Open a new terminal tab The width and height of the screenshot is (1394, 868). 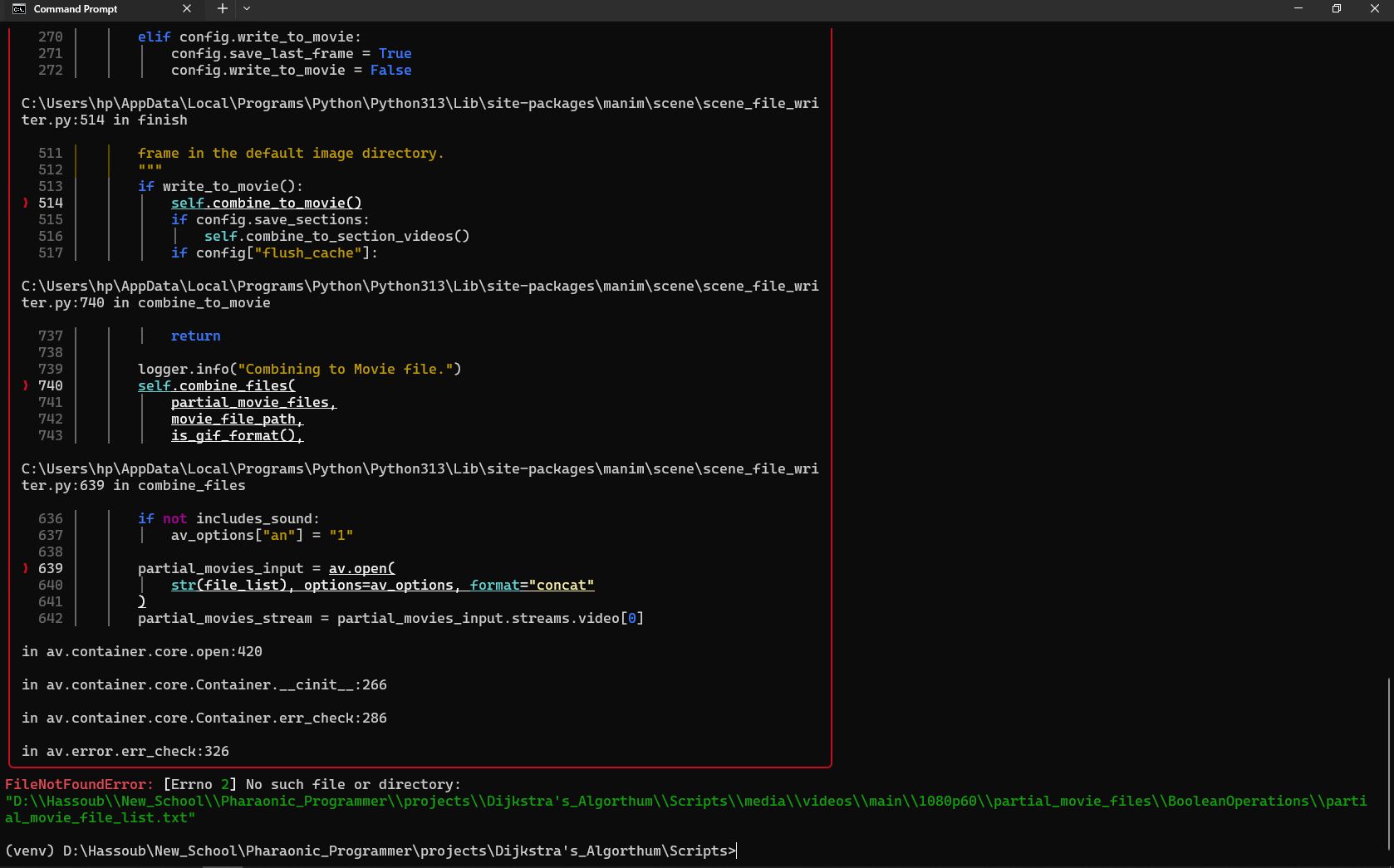point(222,9)
